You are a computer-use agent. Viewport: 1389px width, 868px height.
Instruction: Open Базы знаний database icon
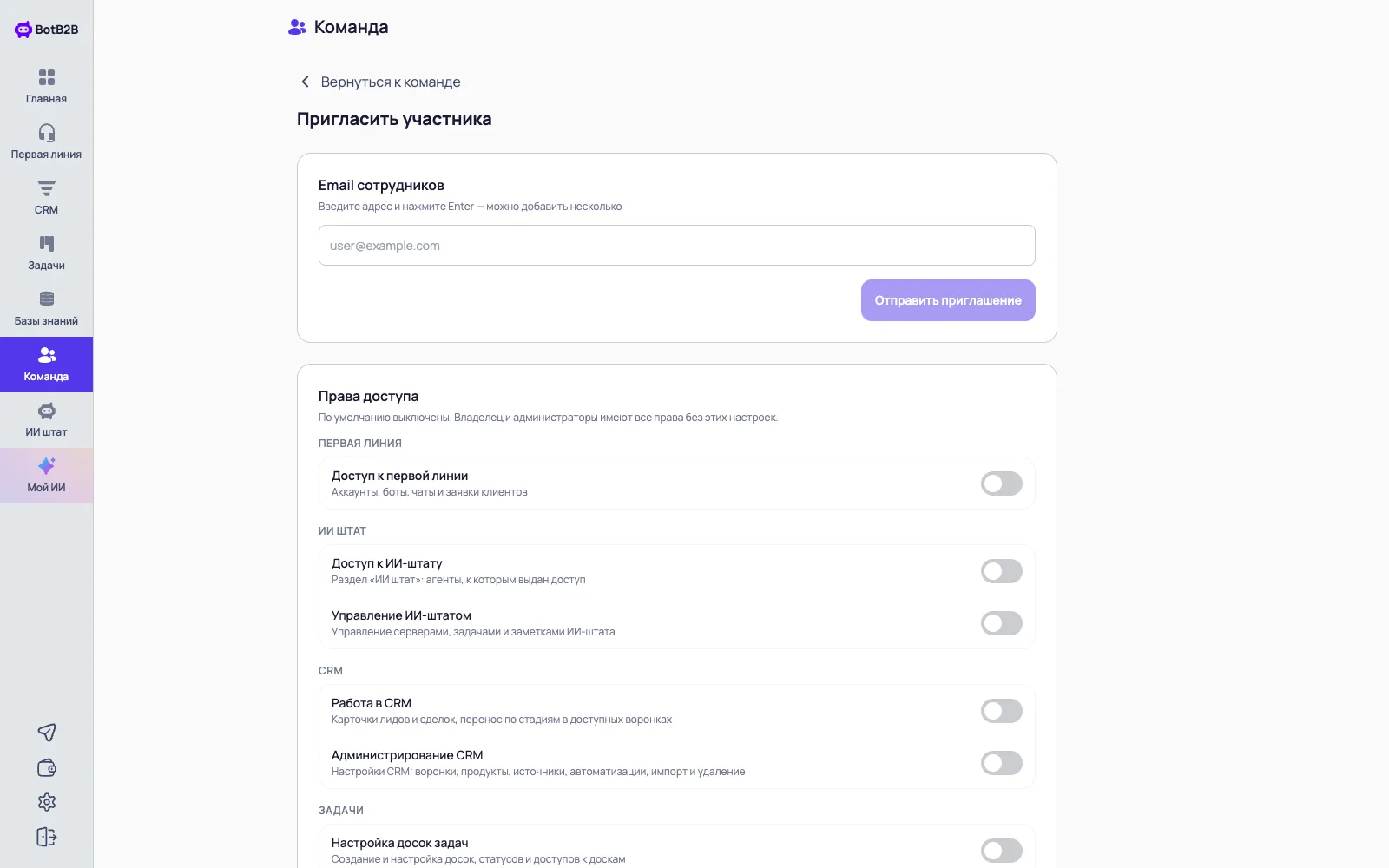pyautogui.click(x=46, y=299)
